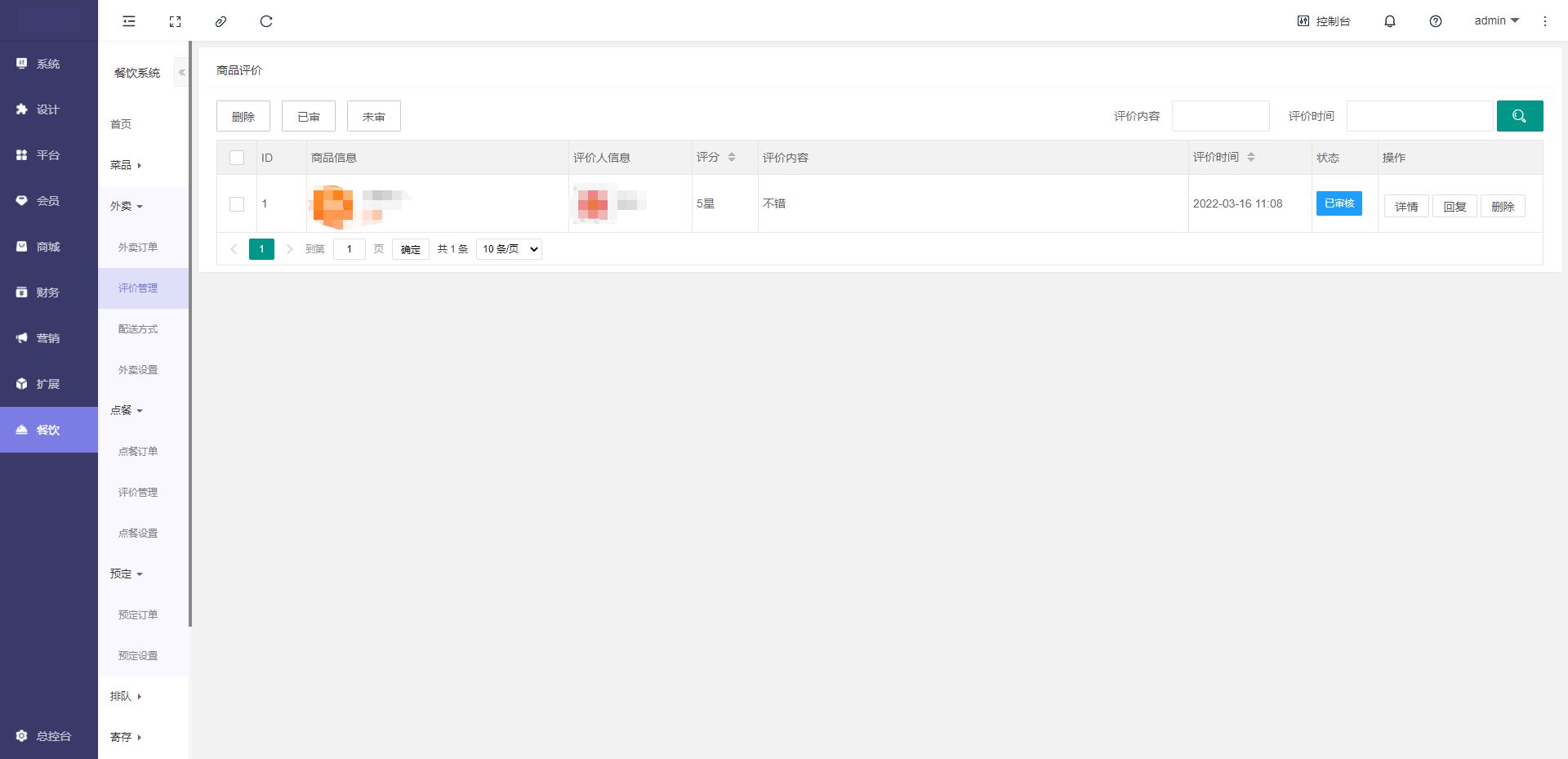Open the vertical three-dot more menu
This screenshot has width=1568, height=759.
coord(1544,21)
